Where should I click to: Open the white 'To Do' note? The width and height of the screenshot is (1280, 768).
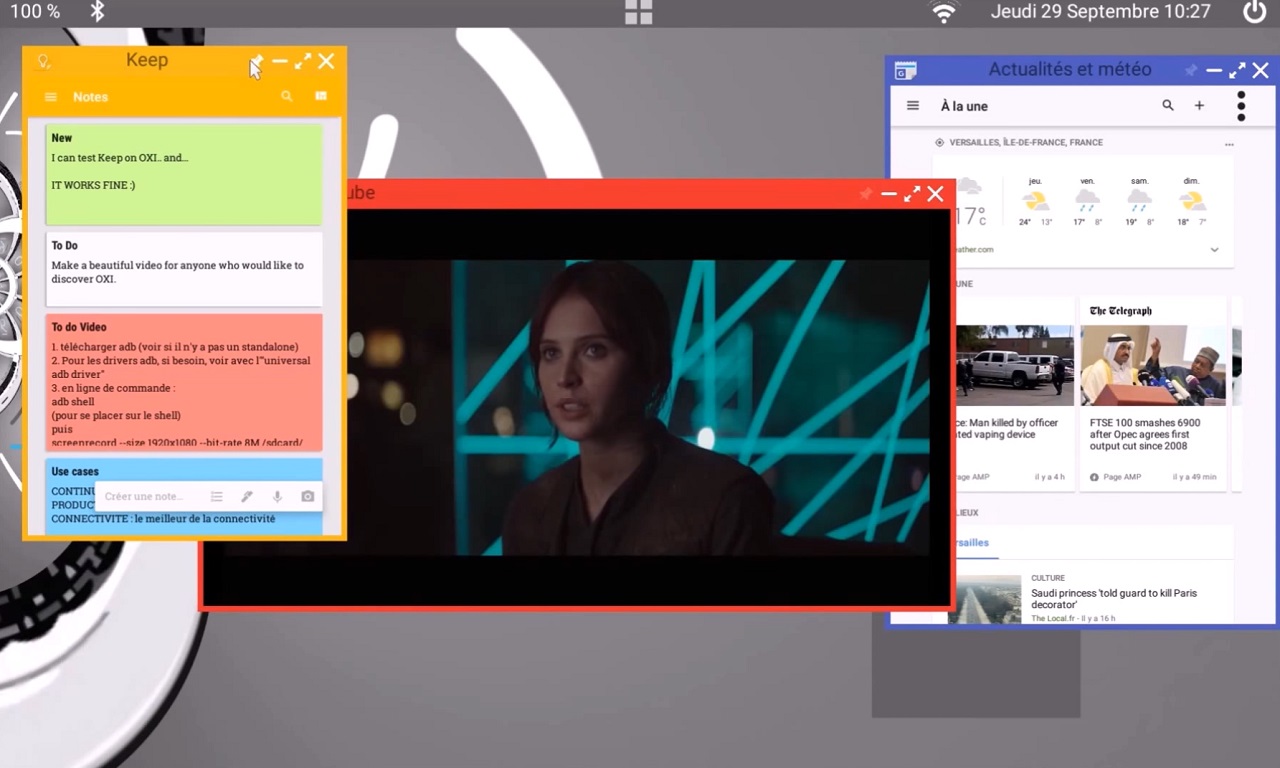pos(184,269)
